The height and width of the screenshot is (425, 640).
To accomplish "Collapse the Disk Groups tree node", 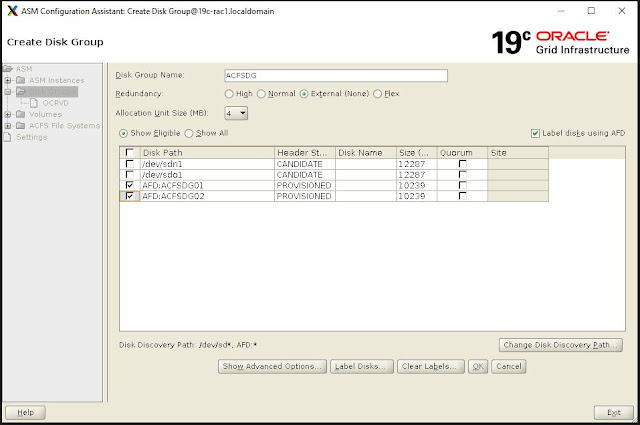I will tap(8, 92).
